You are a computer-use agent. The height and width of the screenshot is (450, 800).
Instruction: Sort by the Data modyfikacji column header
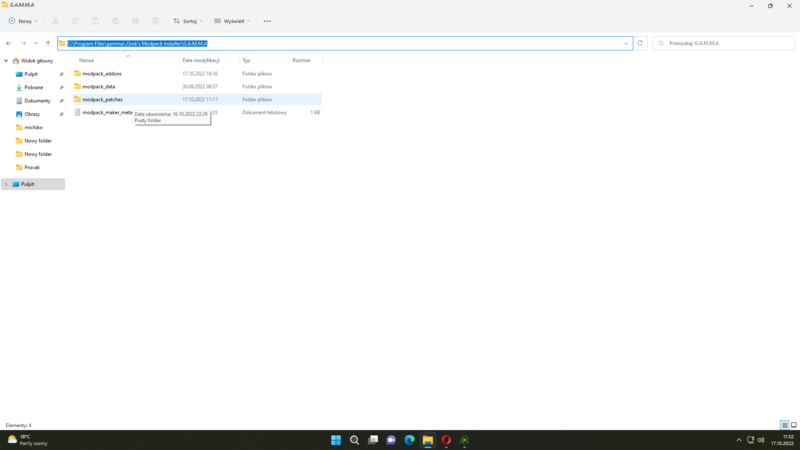(x=201, y=60)
